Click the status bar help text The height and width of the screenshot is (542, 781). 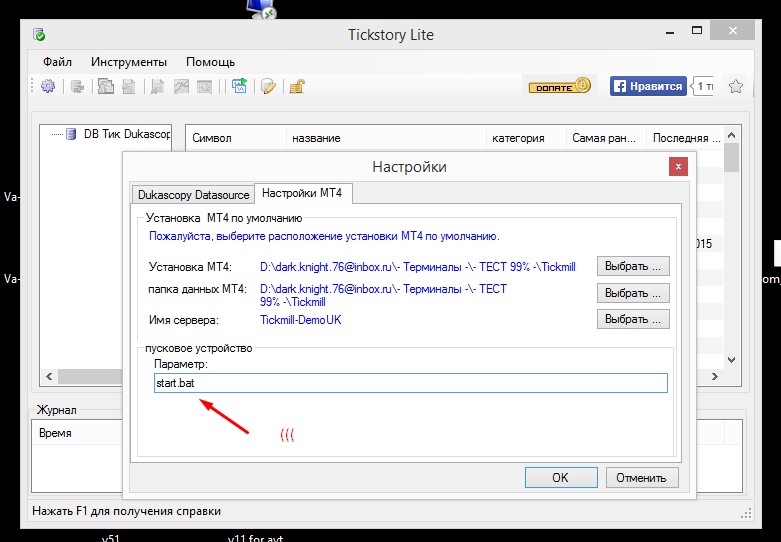pos(127,511)
